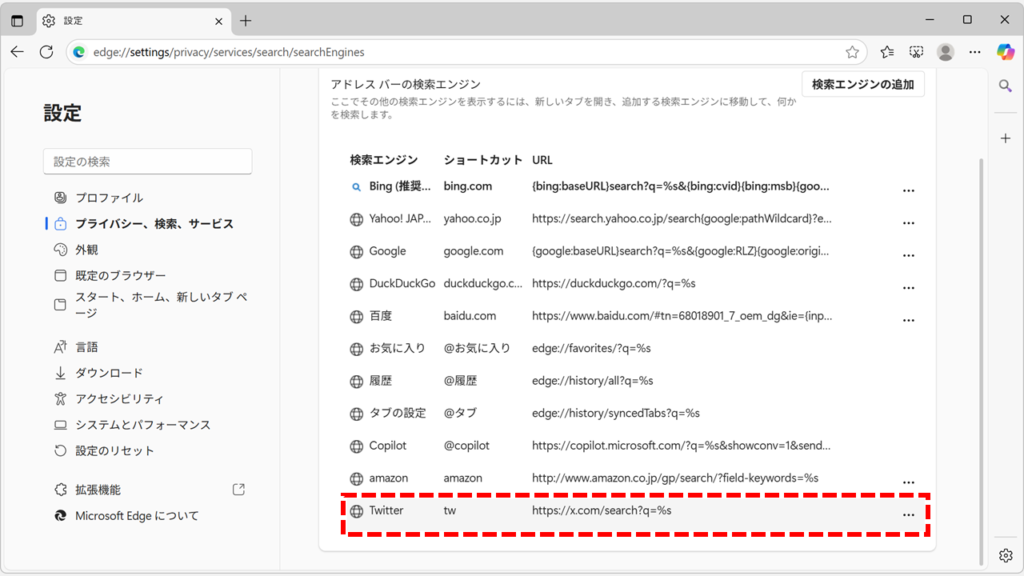The height and width of the screenshot is (576, 1024).
Task: Select the タブの設定 engine name
Action: (x=397, y=413)
